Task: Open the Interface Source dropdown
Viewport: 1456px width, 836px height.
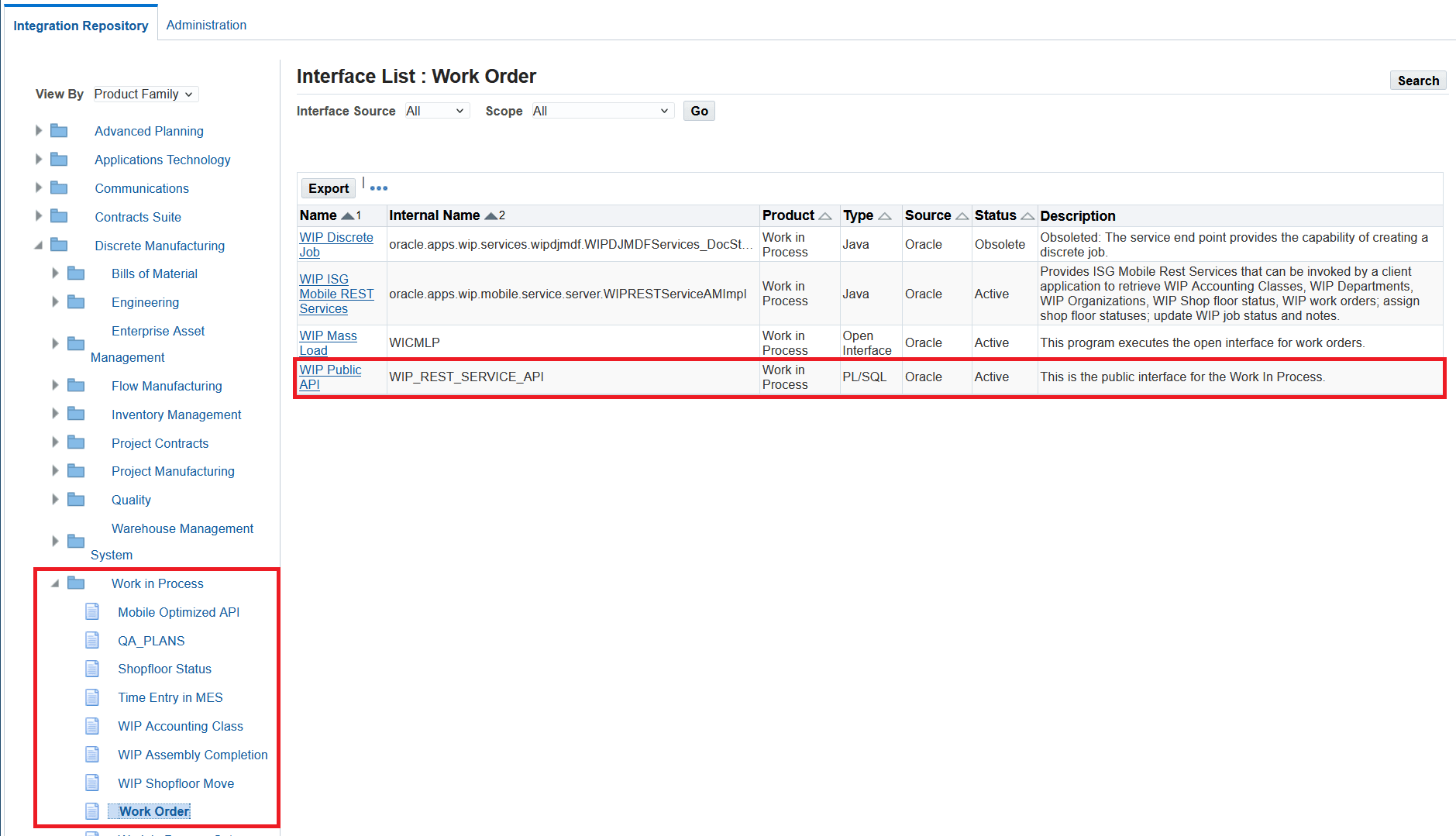Action: 436,110
